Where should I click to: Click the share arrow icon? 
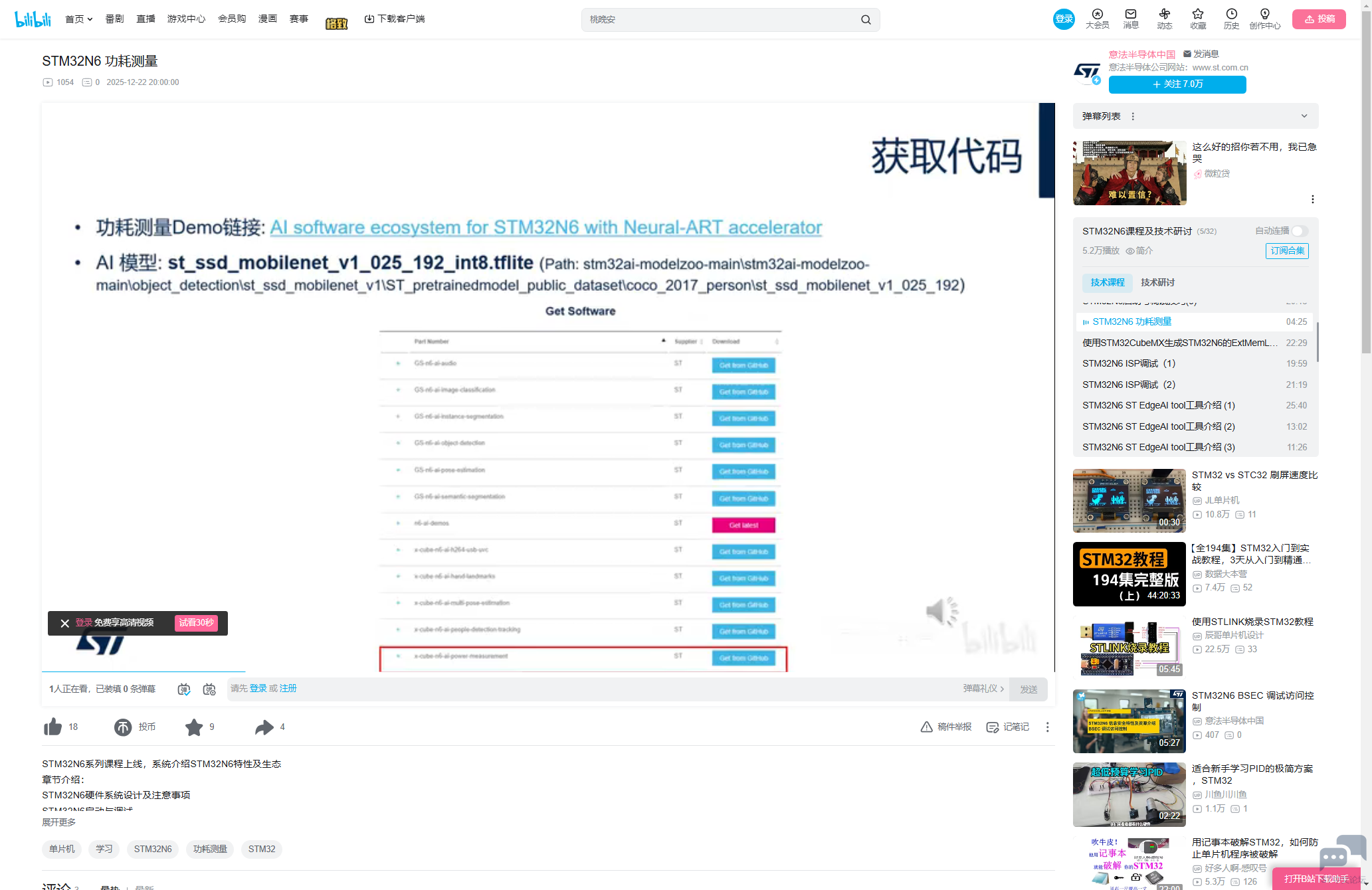click(264, 727)
